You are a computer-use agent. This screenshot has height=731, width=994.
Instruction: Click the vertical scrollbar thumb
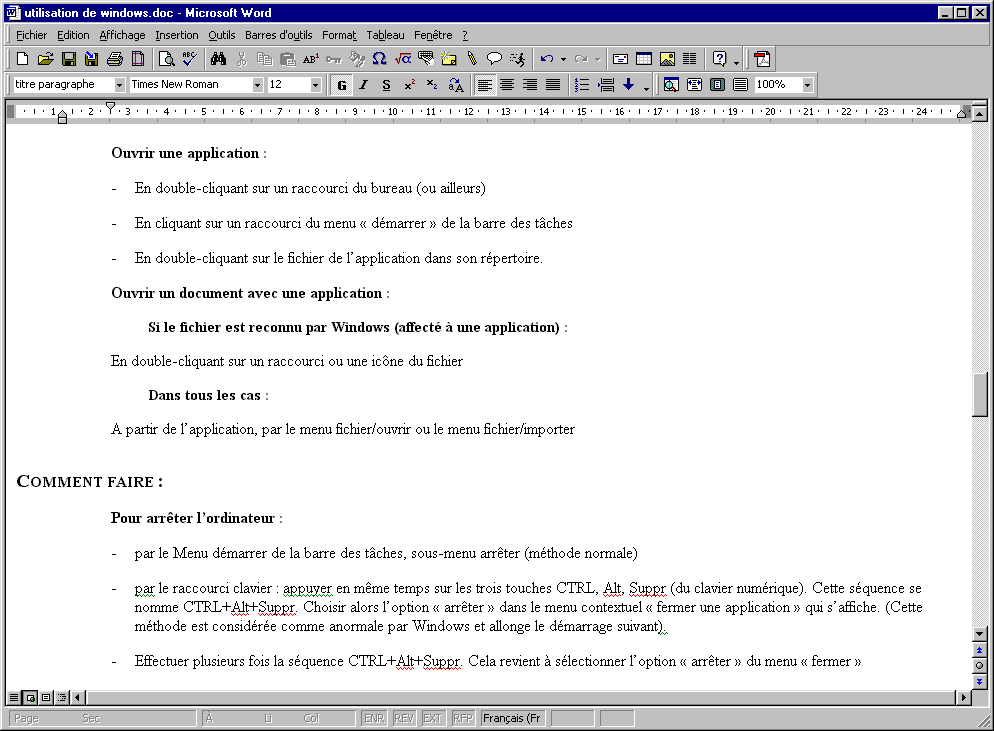[979, 394]
